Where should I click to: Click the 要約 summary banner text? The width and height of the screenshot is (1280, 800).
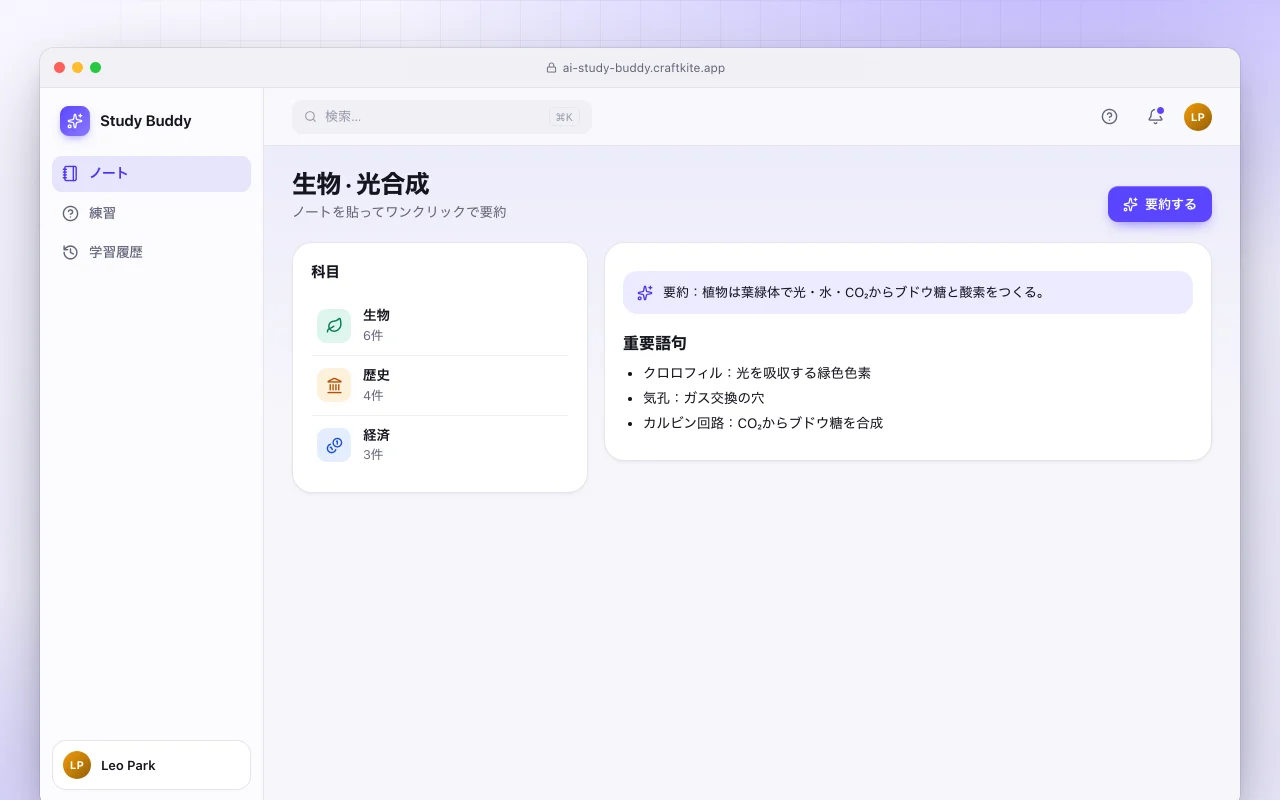tap(854, 293)
